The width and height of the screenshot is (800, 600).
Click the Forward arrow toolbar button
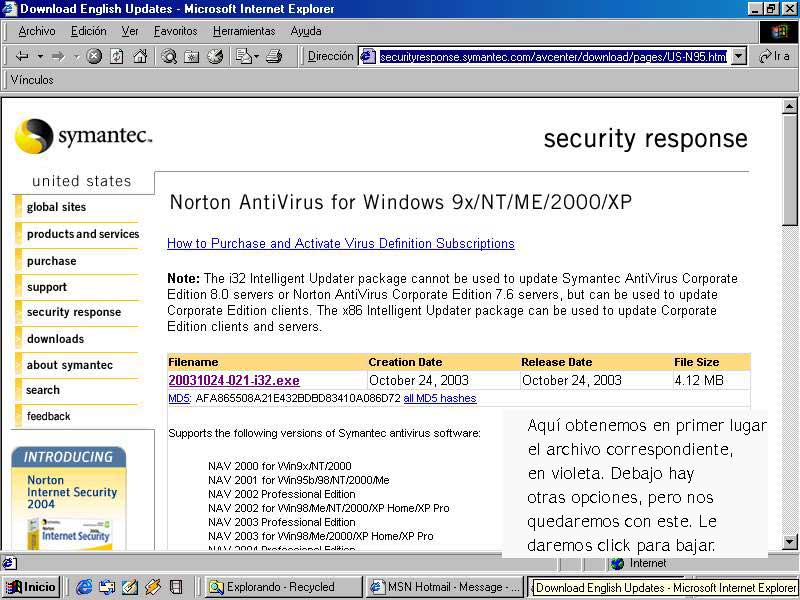tap(58, 56)
